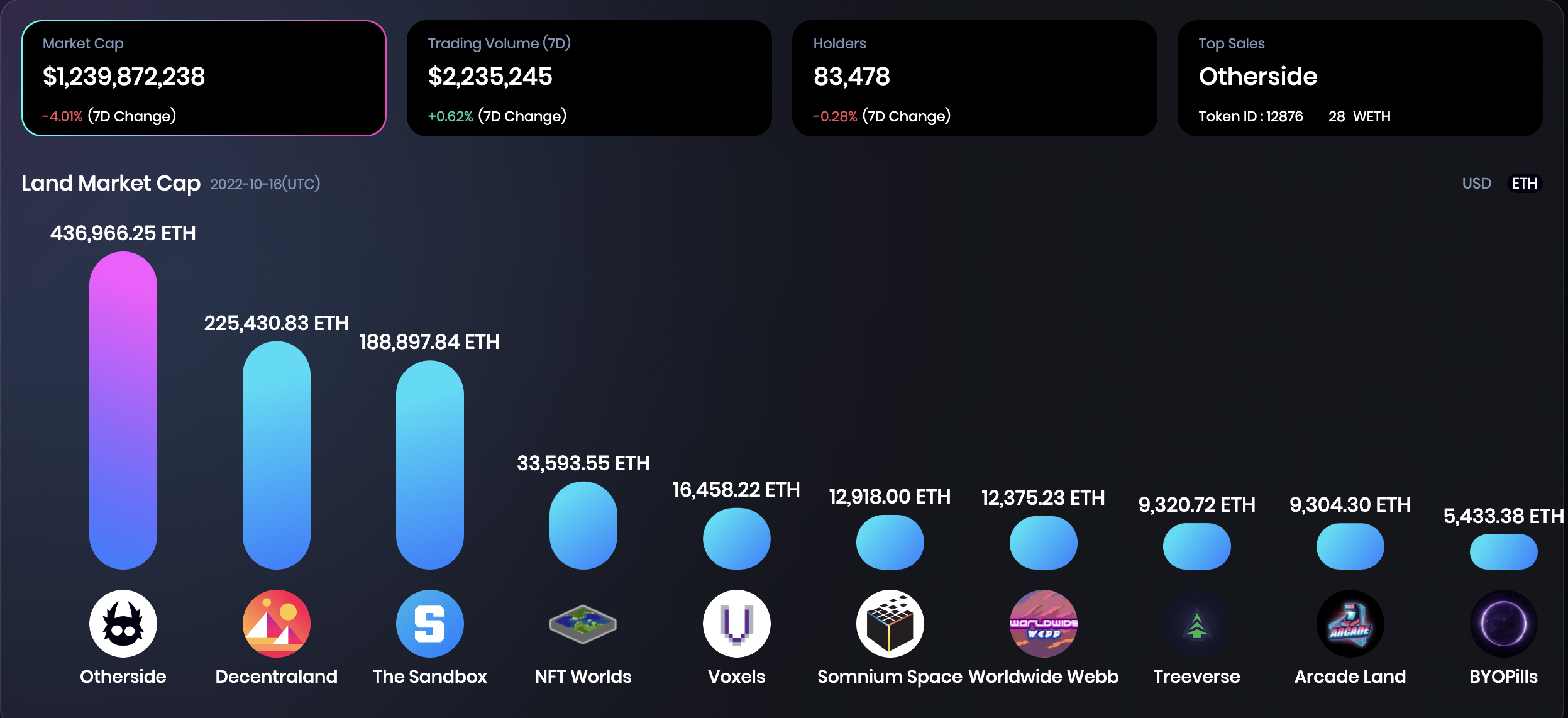The height and width of the screenshot is (718, 1568).
Task: Click the 2022-10-16(UTC) date label
Action: 265,184
